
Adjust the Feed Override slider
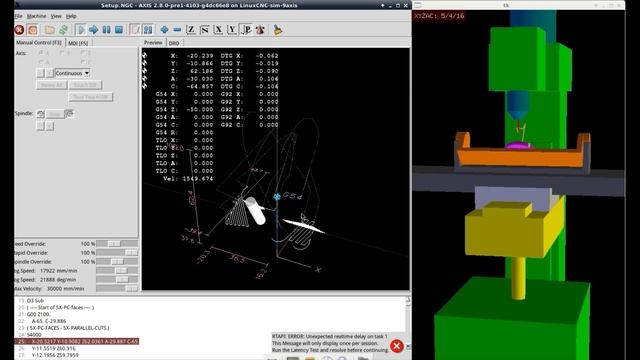tap(117, 244)
